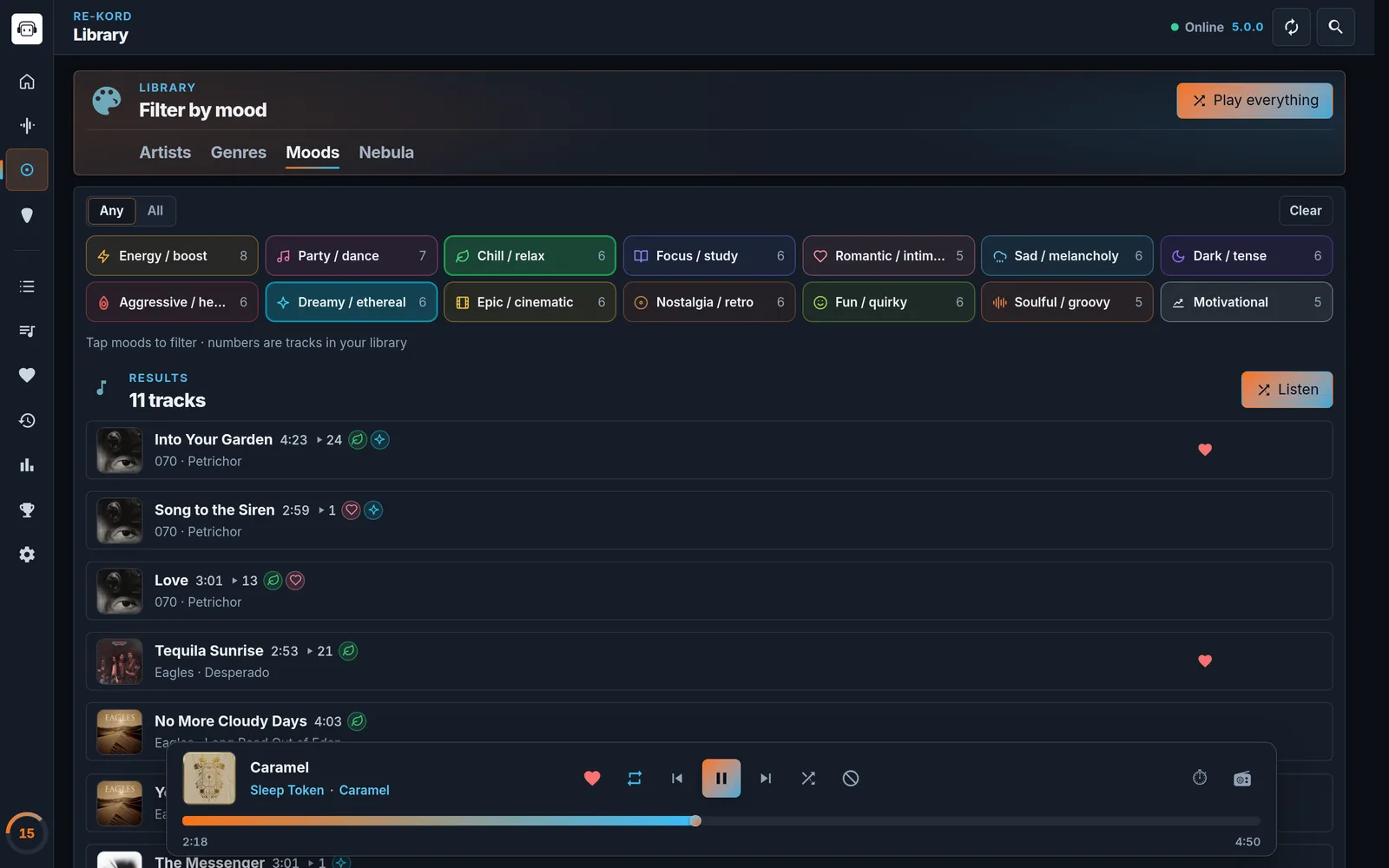Open the statistics bar chart icon
Viewport: 1389px width, 868px height.
click(27, 465)
